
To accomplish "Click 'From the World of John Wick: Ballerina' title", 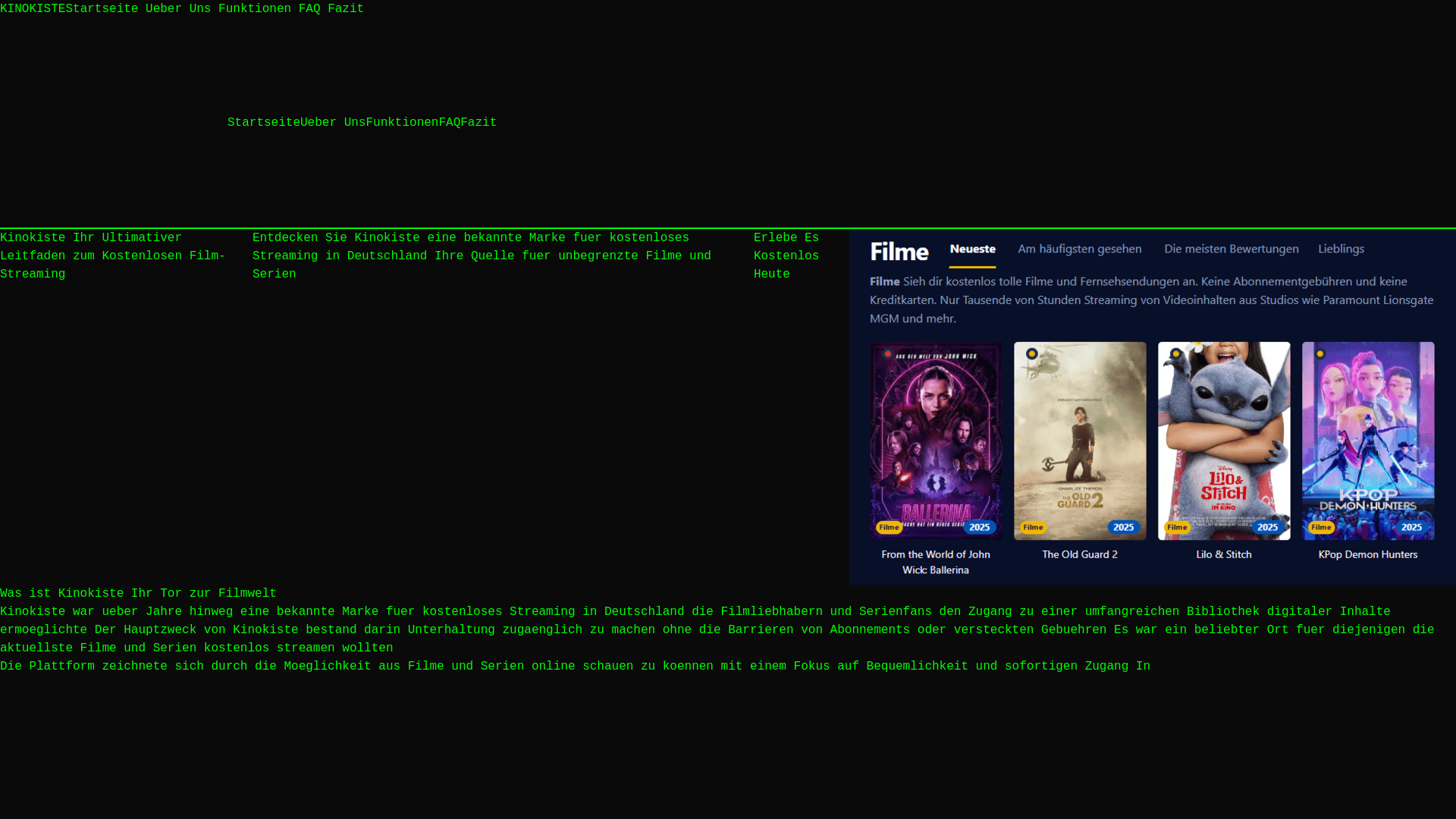I will [936, 563].
